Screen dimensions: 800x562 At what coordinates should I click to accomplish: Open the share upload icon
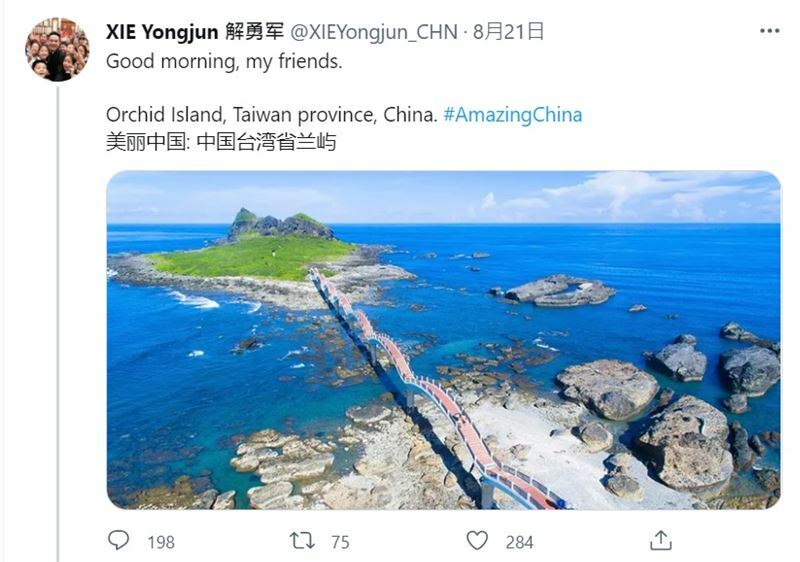tap(661, 541)
